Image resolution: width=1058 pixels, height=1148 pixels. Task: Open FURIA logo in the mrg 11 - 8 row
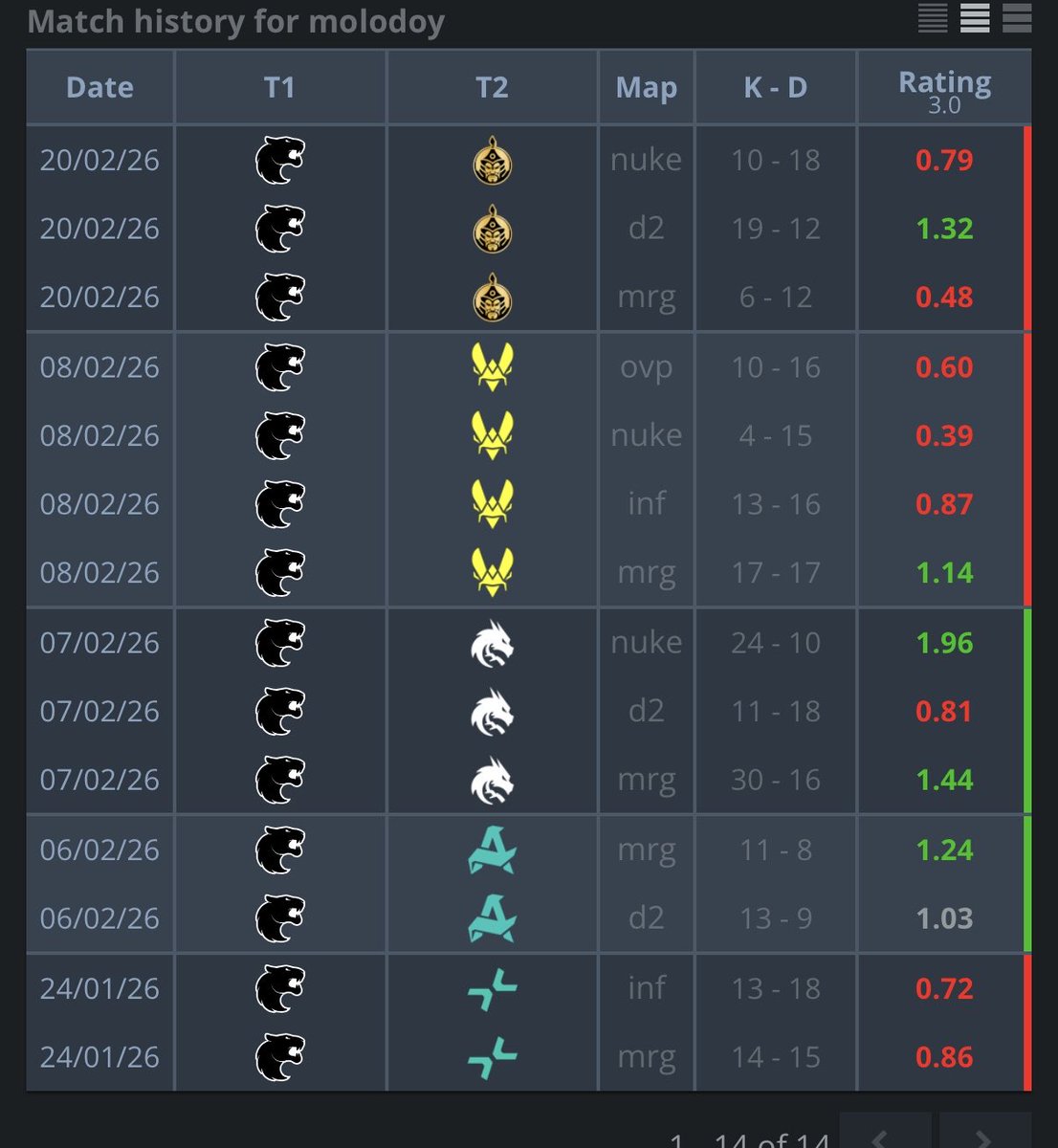[x=279, y=850]
